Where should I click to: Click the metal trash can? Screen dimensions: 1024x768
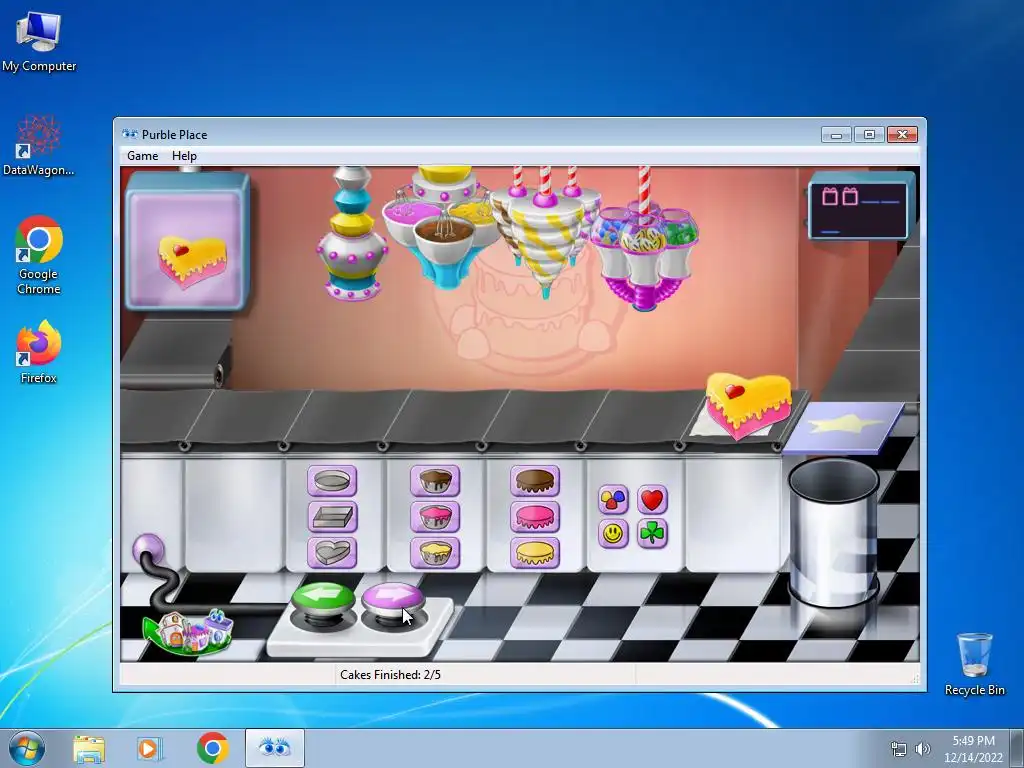[x=834, y=532]
